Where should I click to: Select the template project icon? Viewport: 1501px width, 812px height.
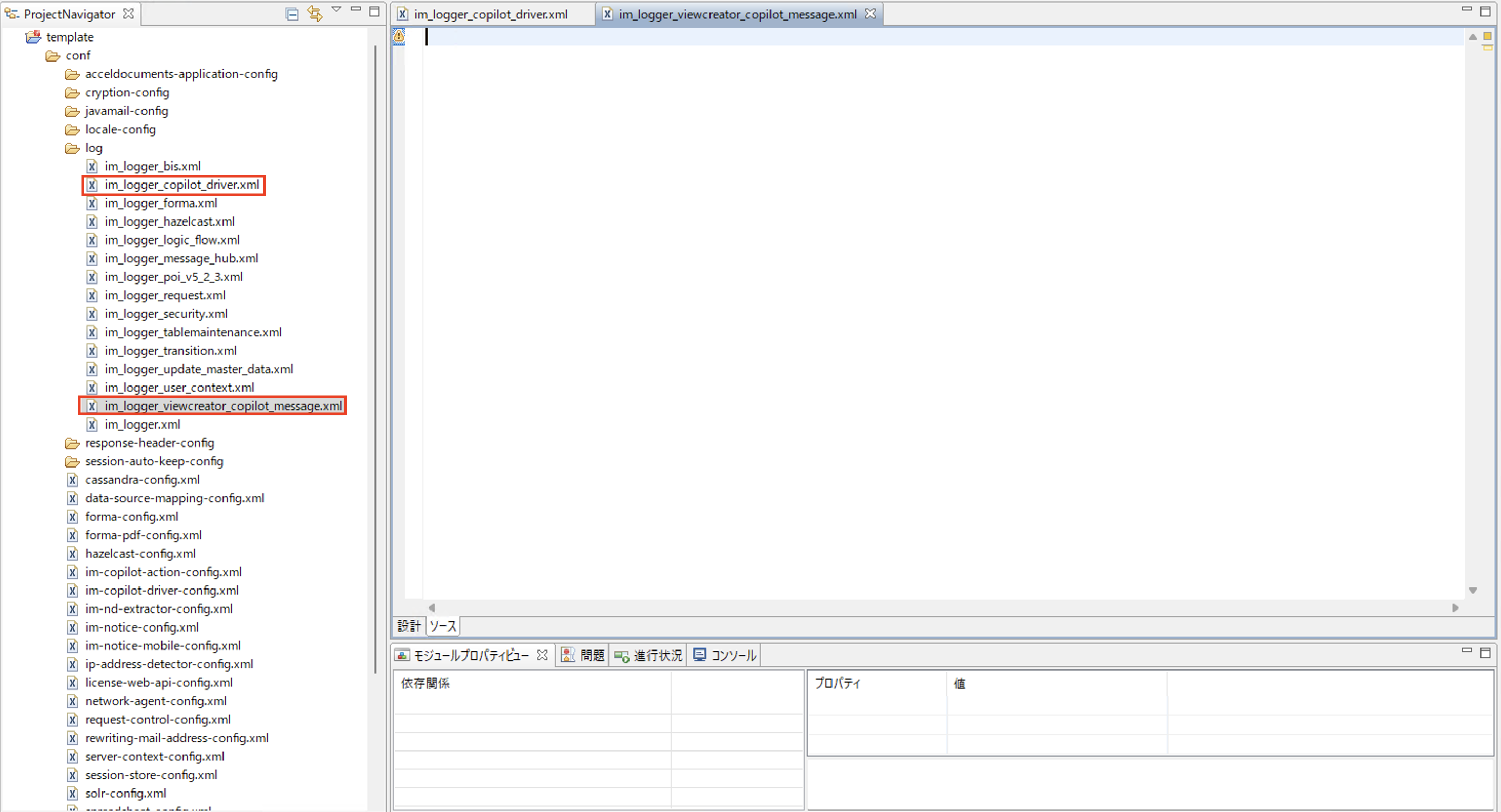pos(33,37)
